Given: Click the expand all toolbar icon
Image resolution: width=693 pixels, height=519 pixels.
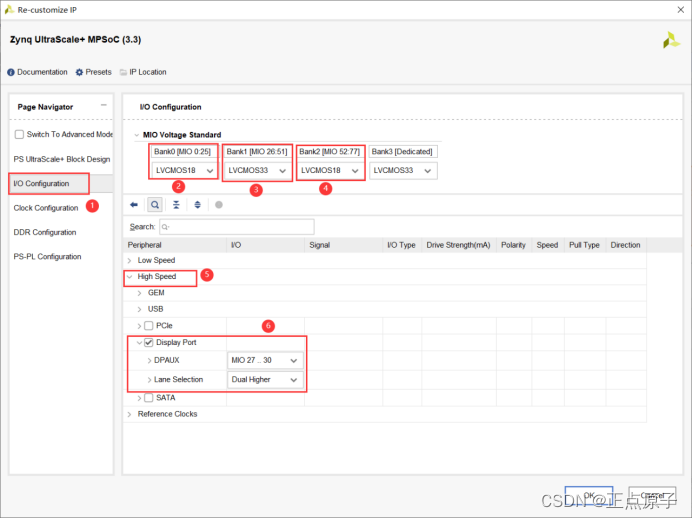Looking at the screenshot, I should (198, 205).
